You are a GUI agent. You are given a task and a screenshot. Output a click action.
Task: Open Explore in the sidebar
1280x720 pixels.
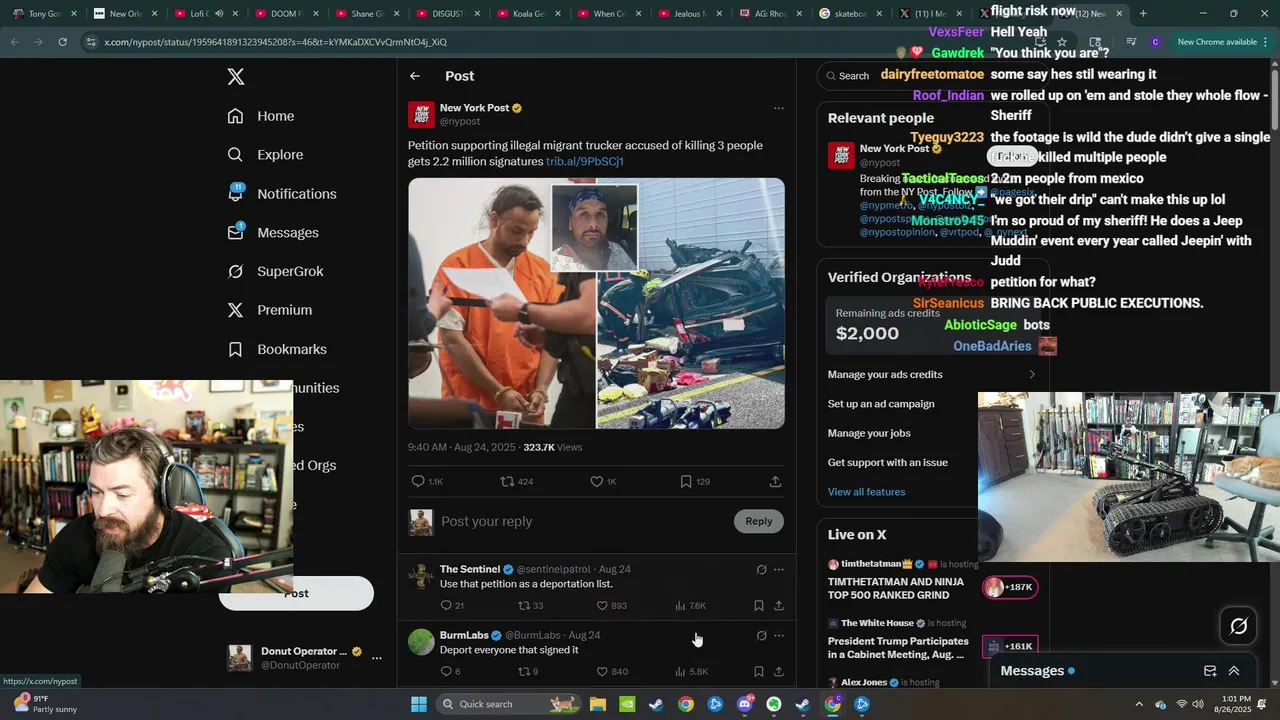pyautogui.click(x=265, y=155)
